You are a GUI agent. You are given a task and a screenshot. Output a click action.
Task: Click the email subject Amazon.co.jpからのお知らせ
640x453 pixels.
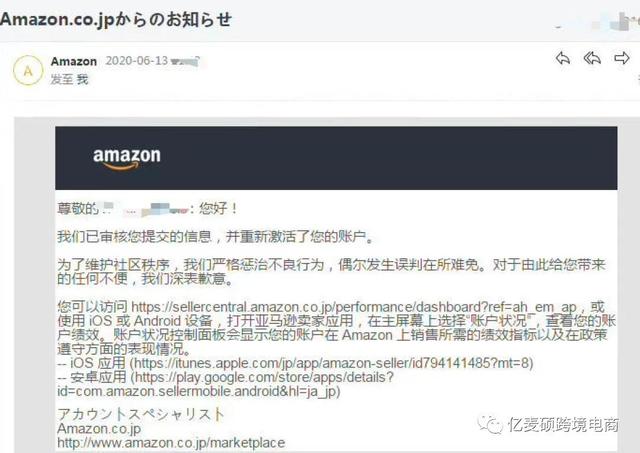pos(116,20)
